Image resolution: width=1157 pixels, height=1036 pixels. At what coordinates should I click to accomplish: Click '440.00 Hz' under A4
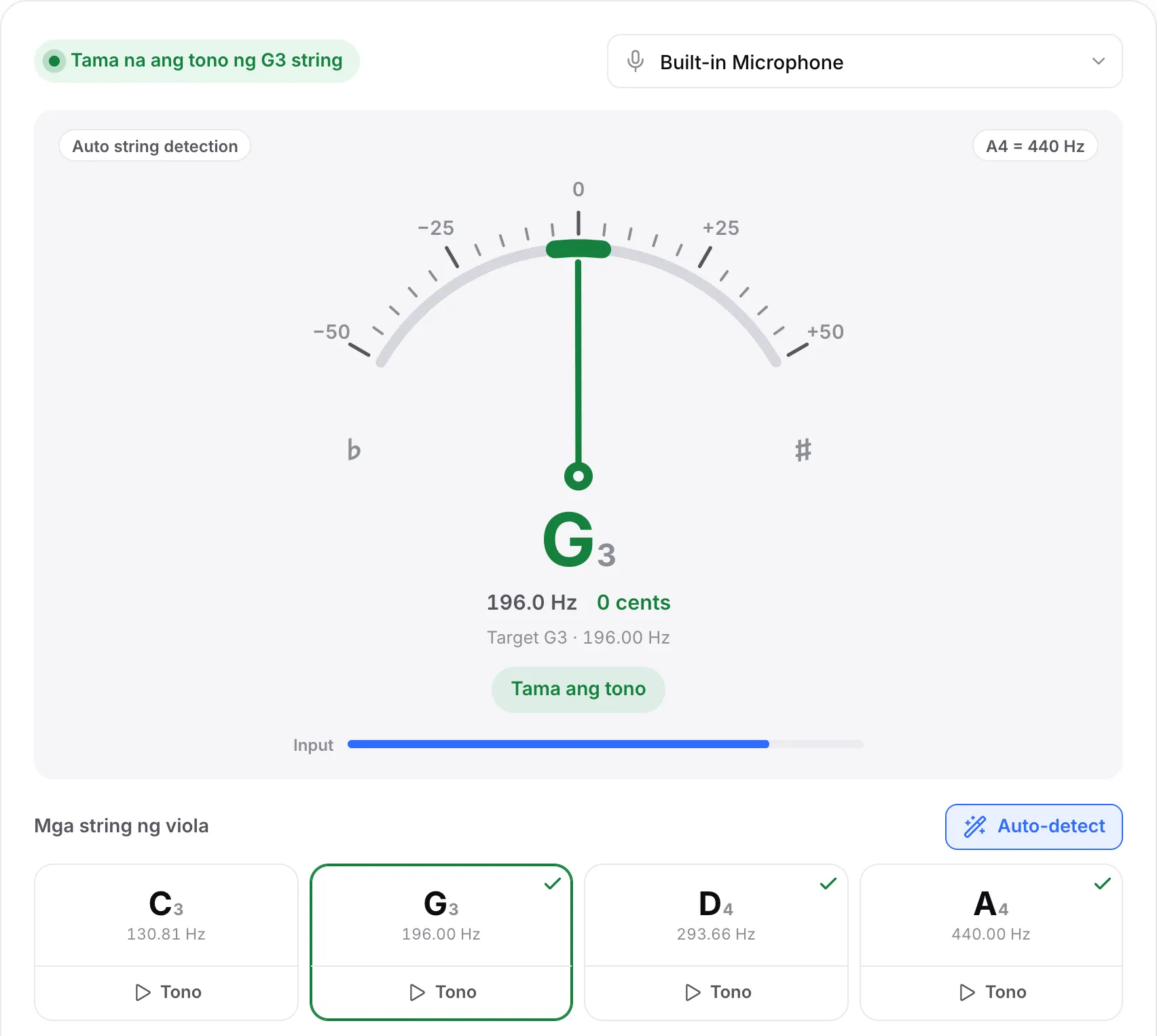point(991,934)
